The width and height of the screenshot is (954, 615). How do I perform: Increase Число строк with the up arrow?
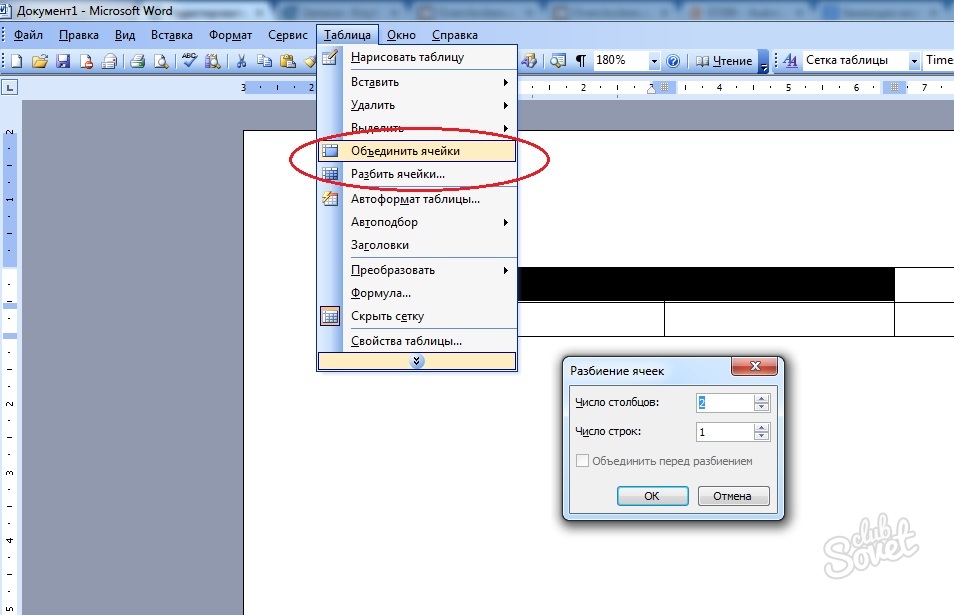coord(762,428)
